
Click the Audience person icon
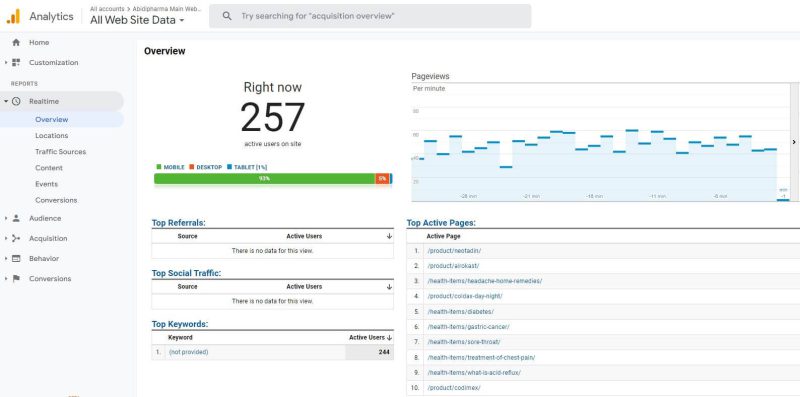[x=16, y=218]
